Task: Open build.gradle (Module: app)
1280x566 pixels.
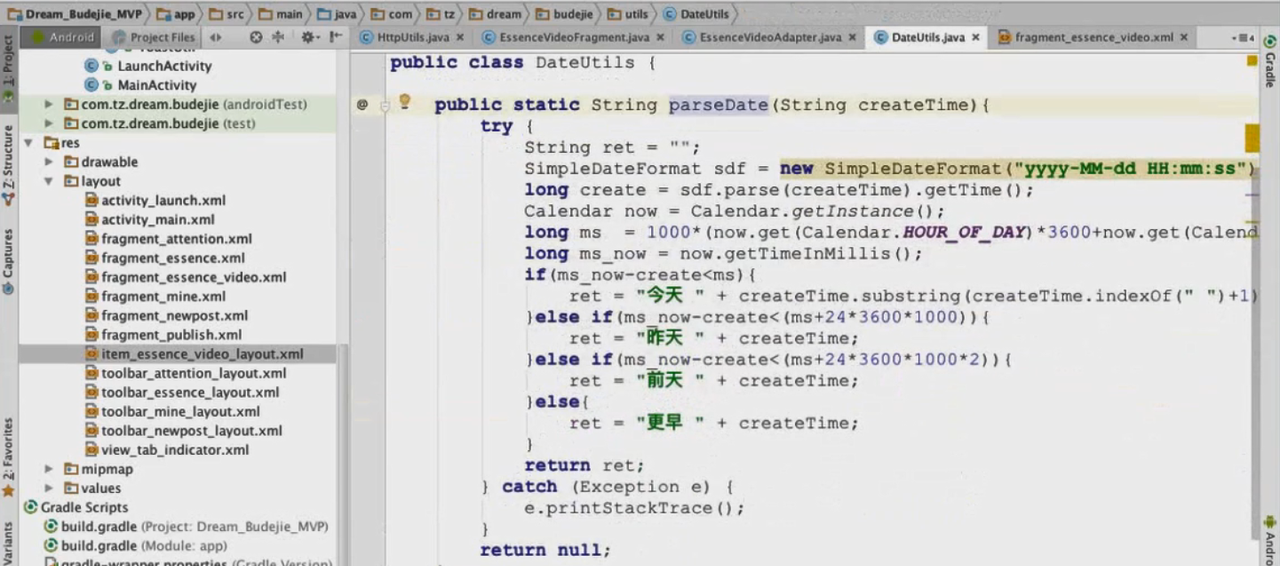Action: tap(135, 546)
